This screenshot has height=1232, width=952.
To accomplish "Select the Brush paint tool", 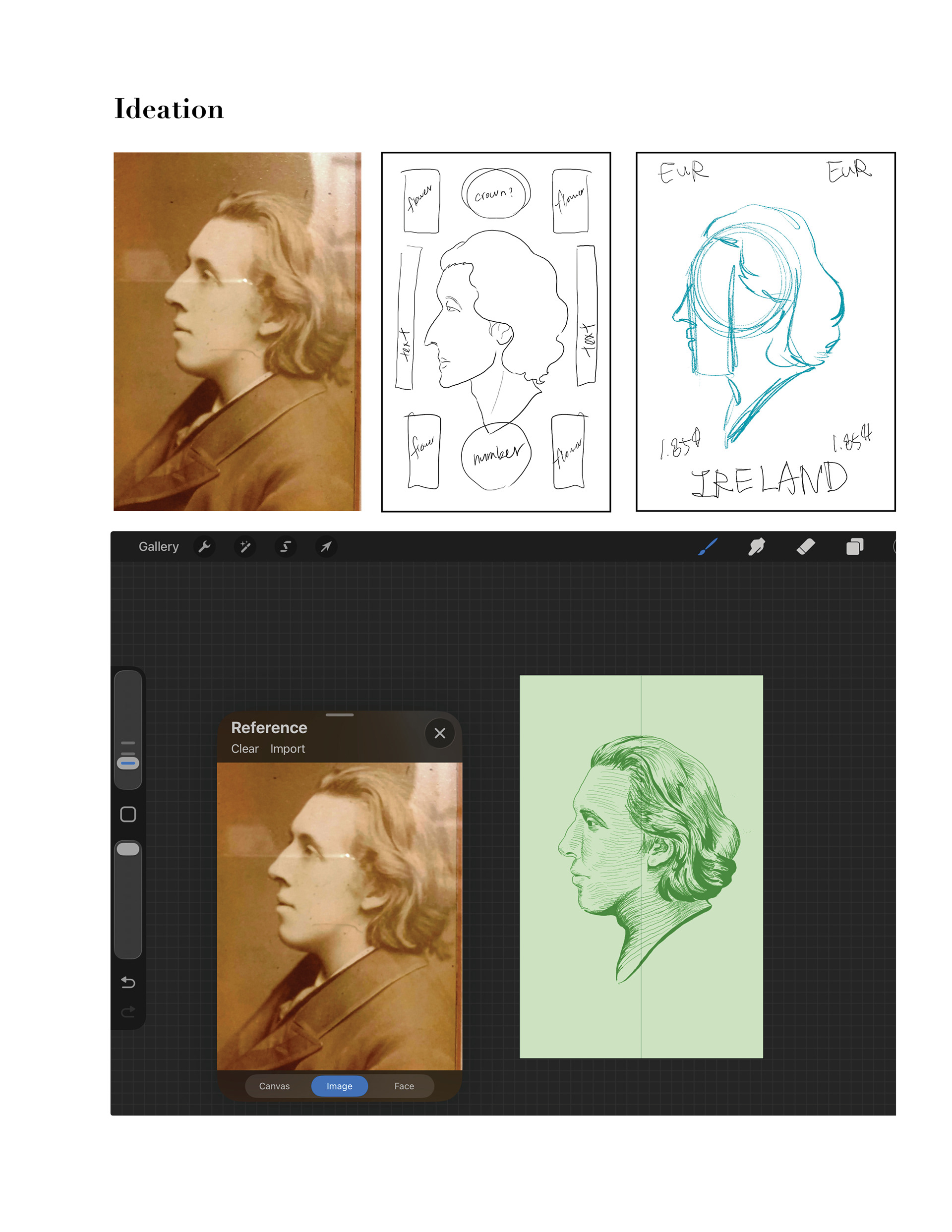I will (708, 546).
